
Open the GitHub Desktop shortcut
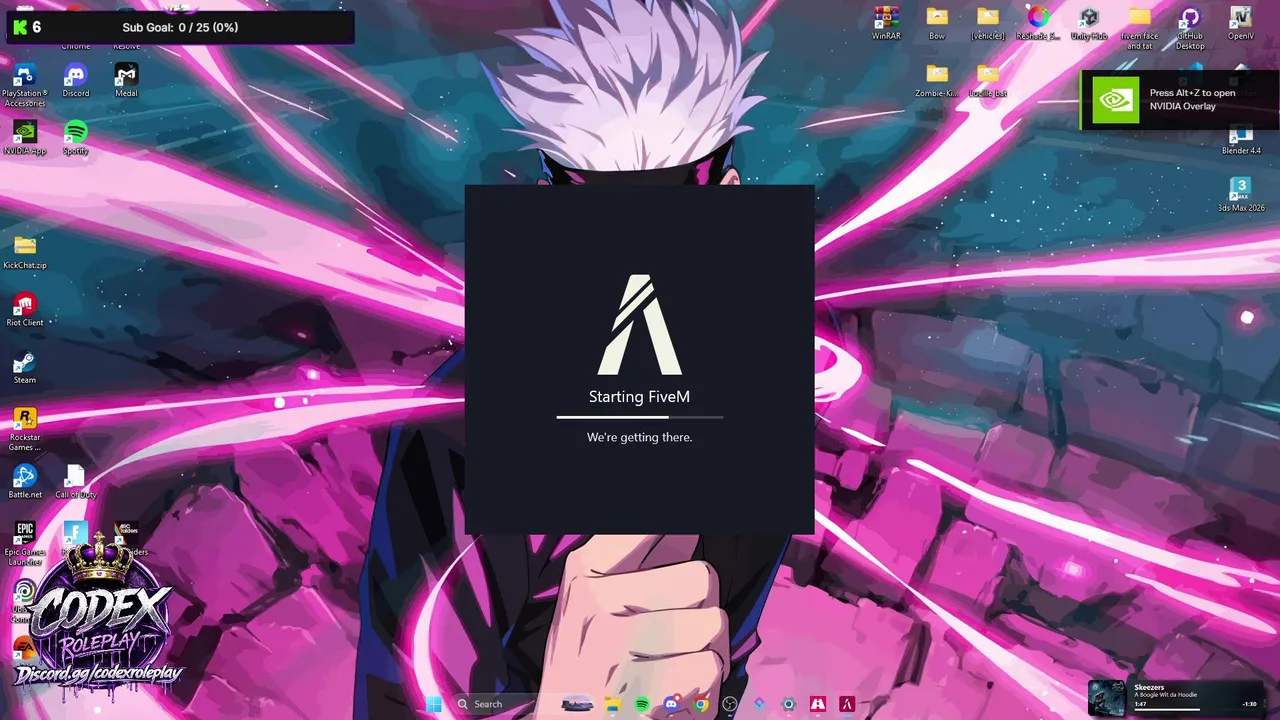[x=1190, y=28]
